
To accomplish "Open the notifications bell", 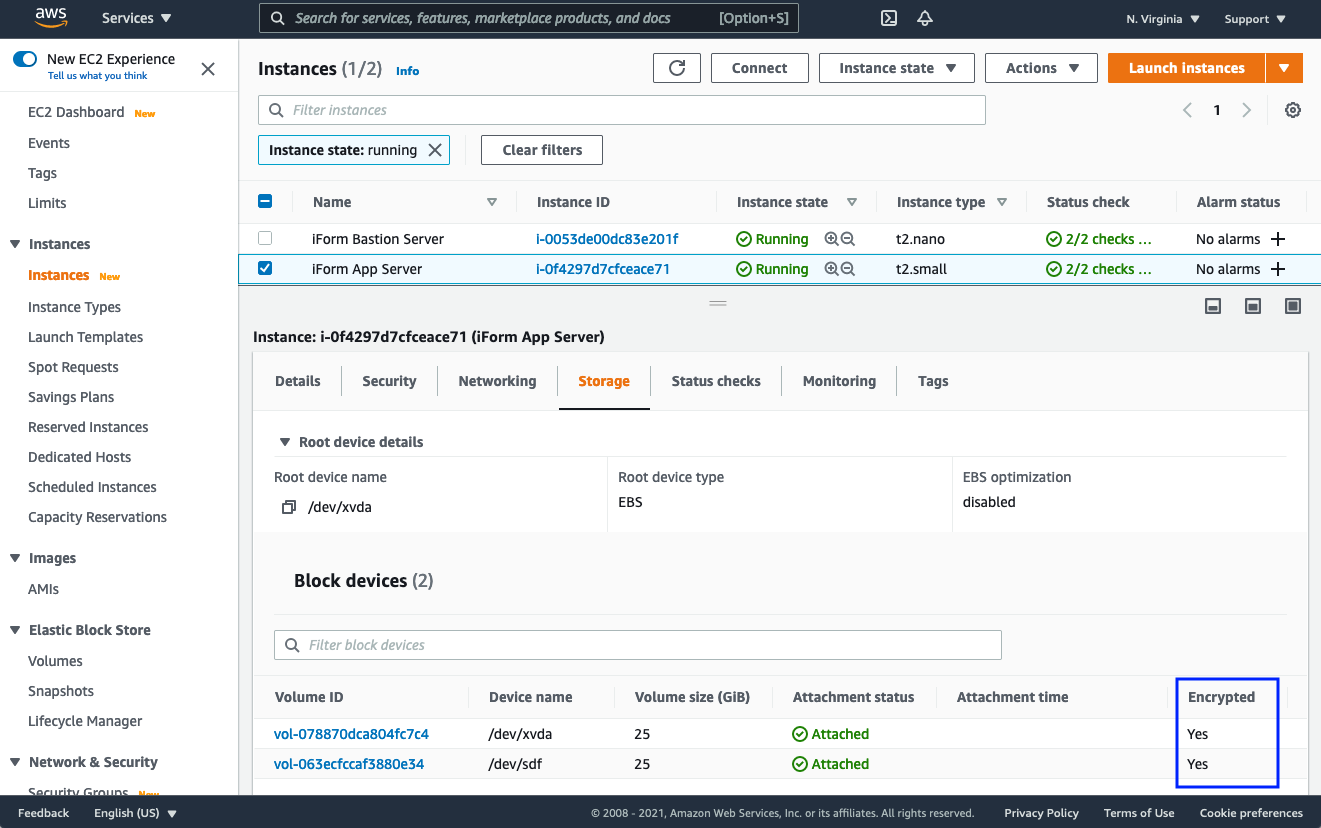I will pyautogui.click(x=925, y=18).
